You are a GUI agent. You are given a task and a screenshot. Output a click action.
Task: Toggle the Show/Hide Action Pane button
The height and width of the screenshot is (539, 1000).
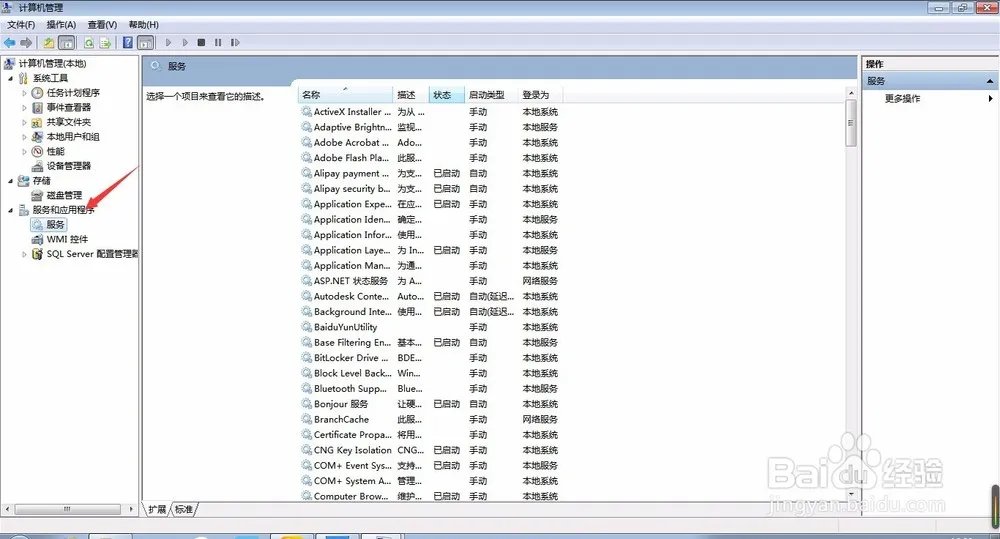[x=145, y=43]
